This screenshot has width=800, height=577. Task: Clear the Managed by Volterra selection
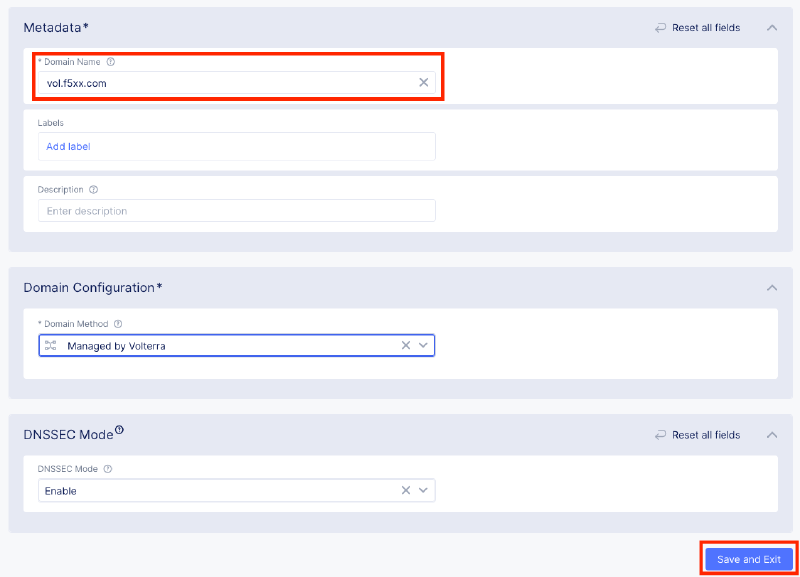[x=406, y=345]
